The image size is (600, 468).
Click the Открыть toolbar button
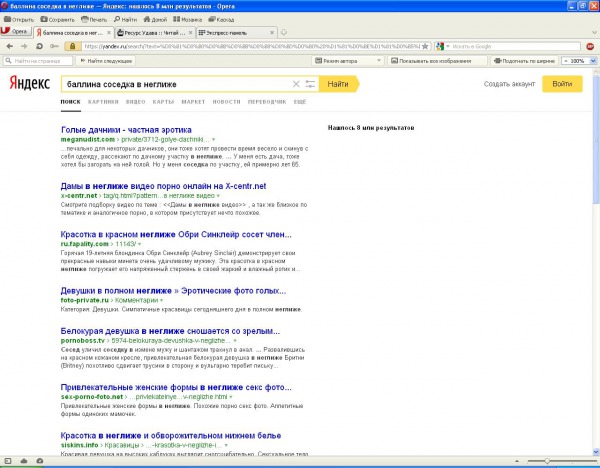click(x=19, y=19)
